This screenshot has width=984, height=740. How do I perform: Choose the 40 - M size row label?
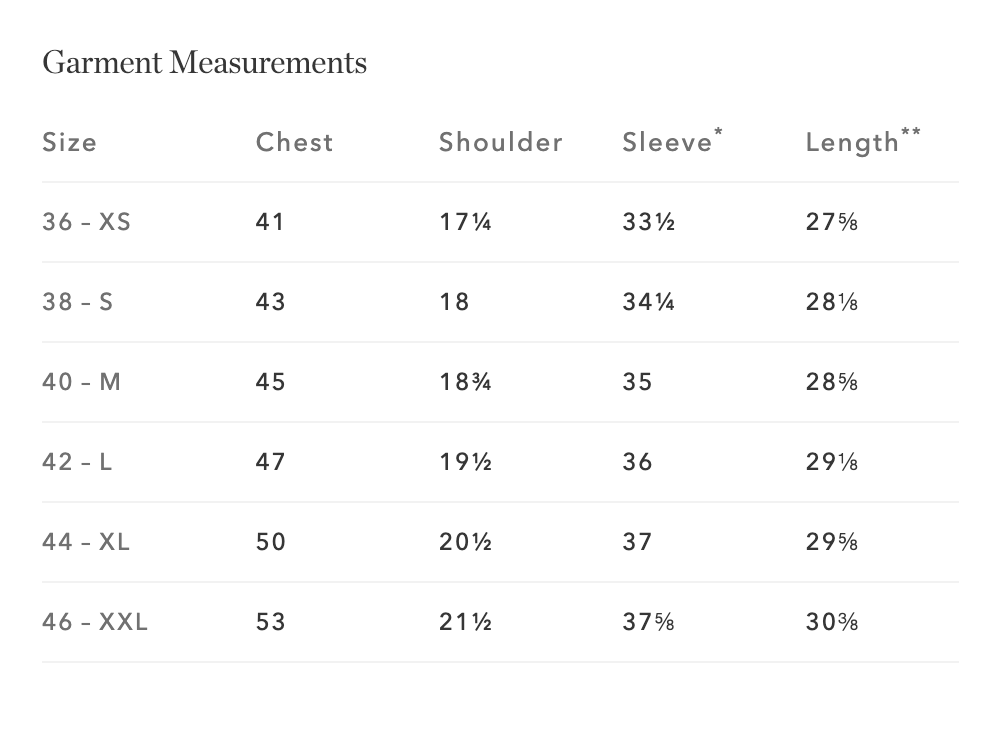(82, 382)
